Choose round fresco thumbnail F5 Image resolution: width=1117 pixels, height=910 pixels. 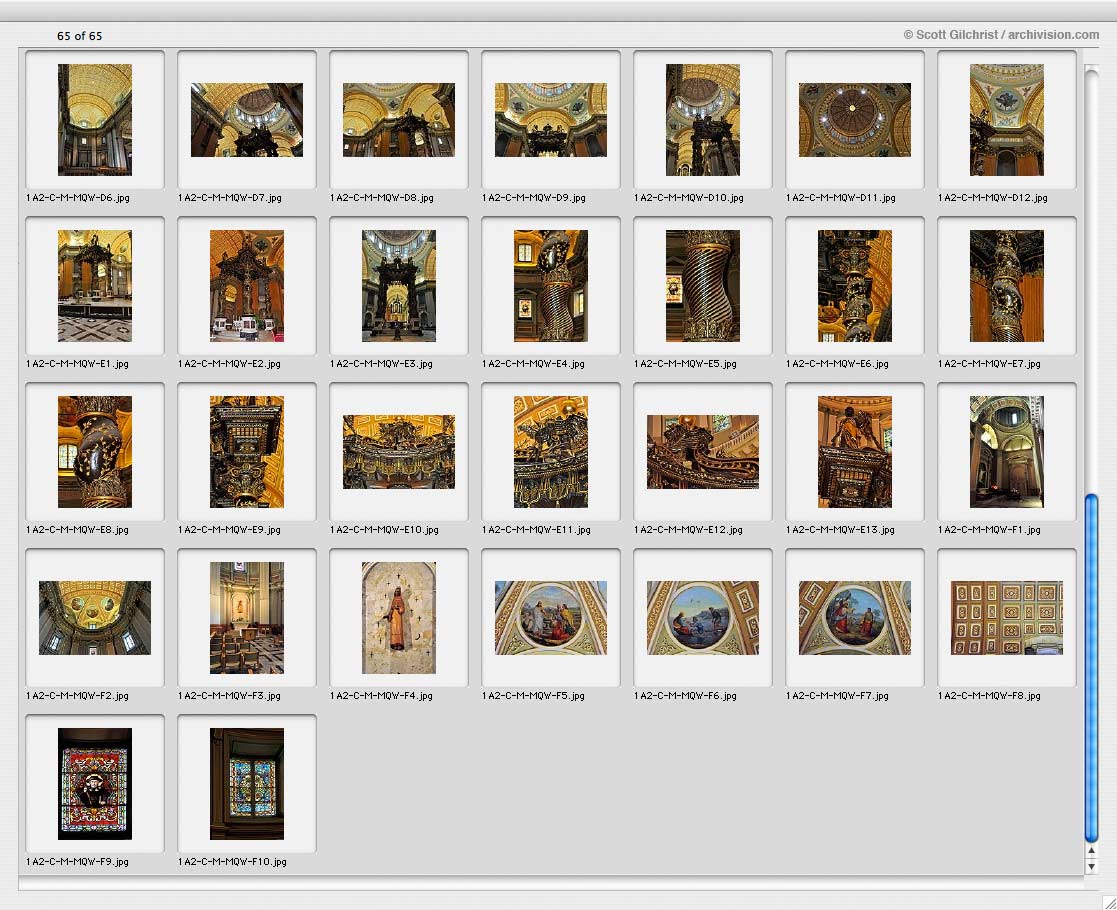point(551,618)
